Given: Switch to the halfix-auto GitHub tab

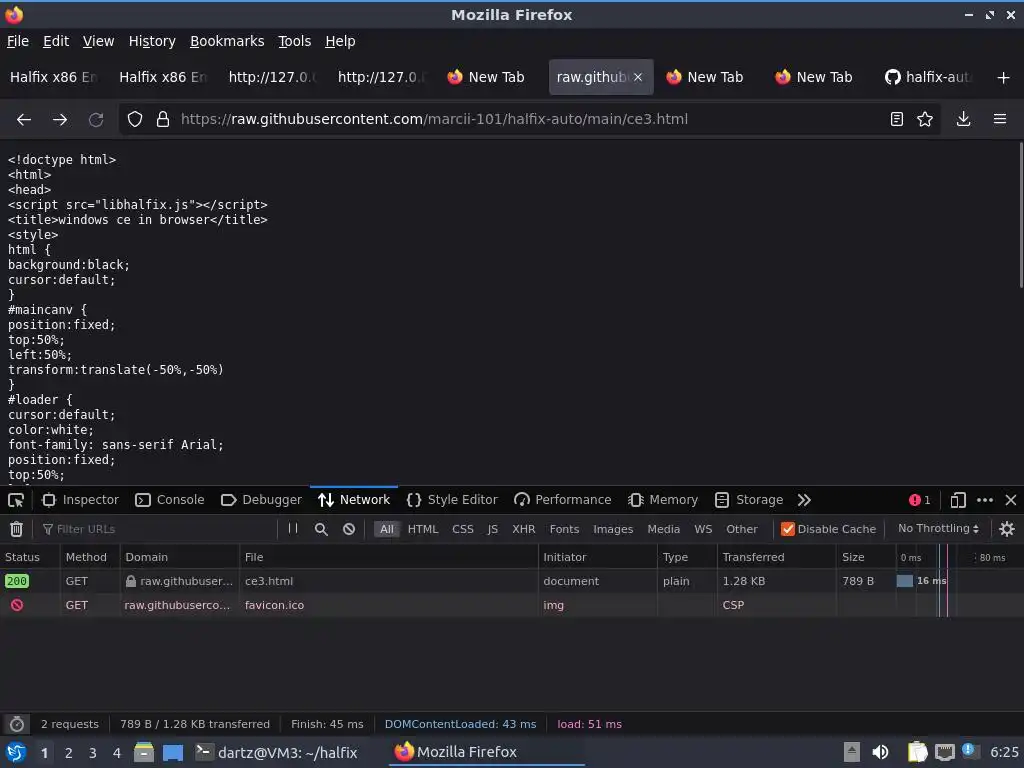Looking at the screenshot, I should point(929,77).
